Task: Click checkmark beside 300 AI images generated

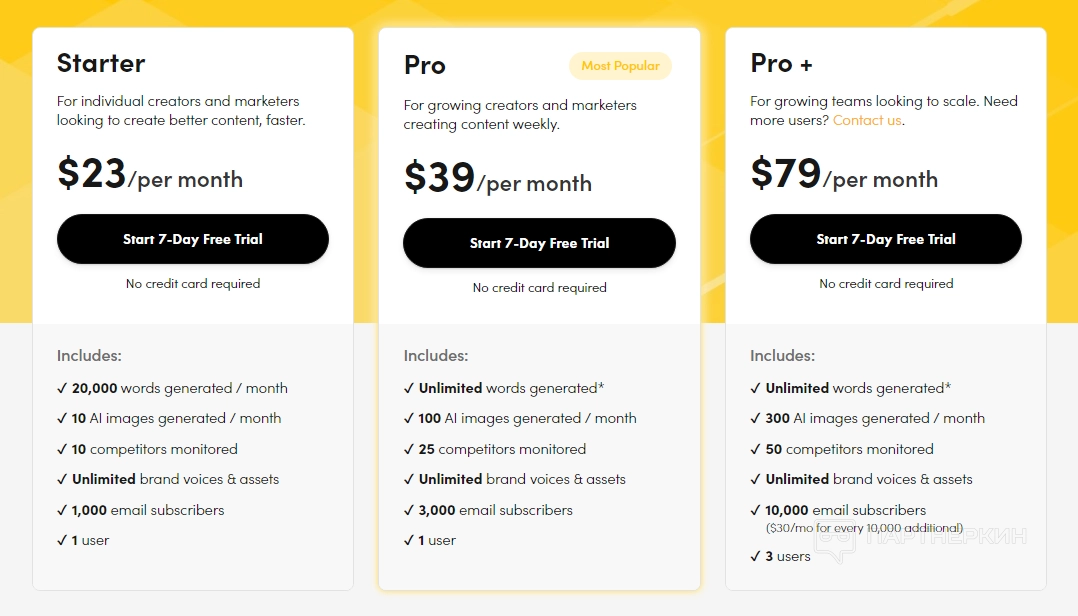Action: [x=756, y=418]
